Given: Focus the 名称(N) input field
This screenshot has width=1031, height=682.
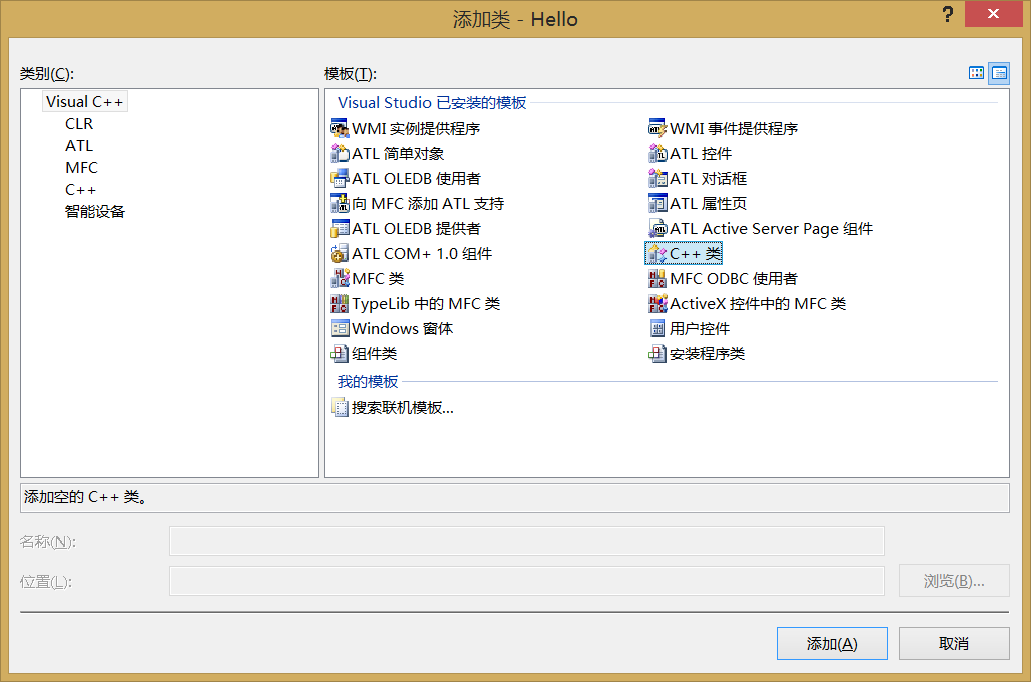Looking at the screenshot, I should [526, 541].
